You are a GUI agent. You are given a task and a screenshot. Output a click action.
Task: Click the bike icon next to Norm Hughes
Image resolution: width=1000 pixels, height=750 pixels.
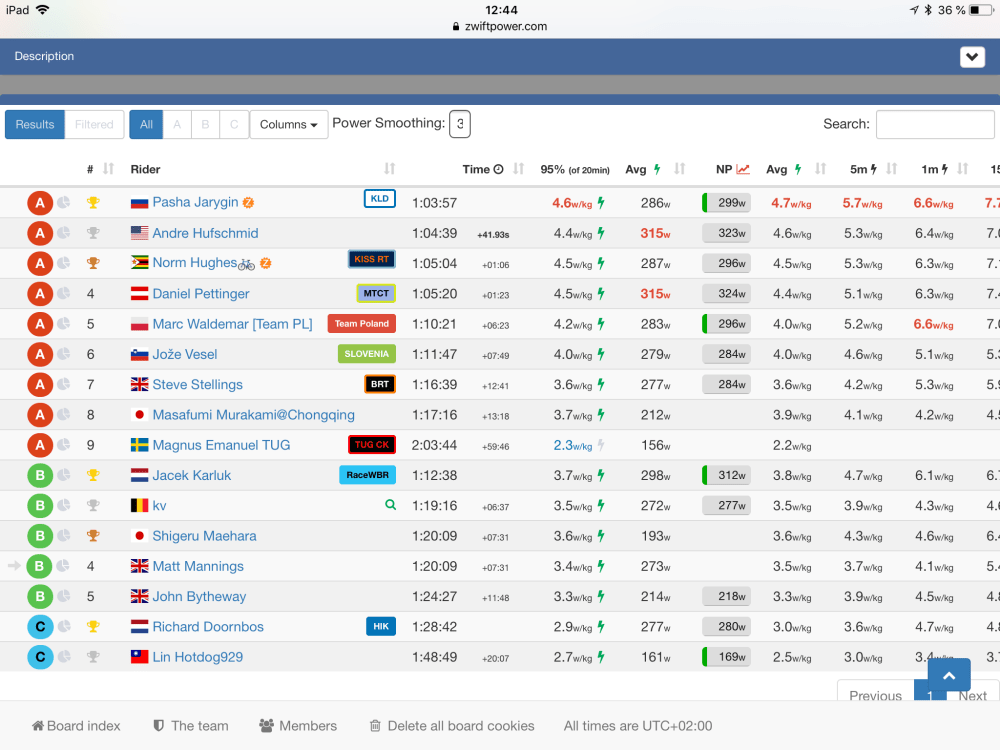click(x=246, y=264)
